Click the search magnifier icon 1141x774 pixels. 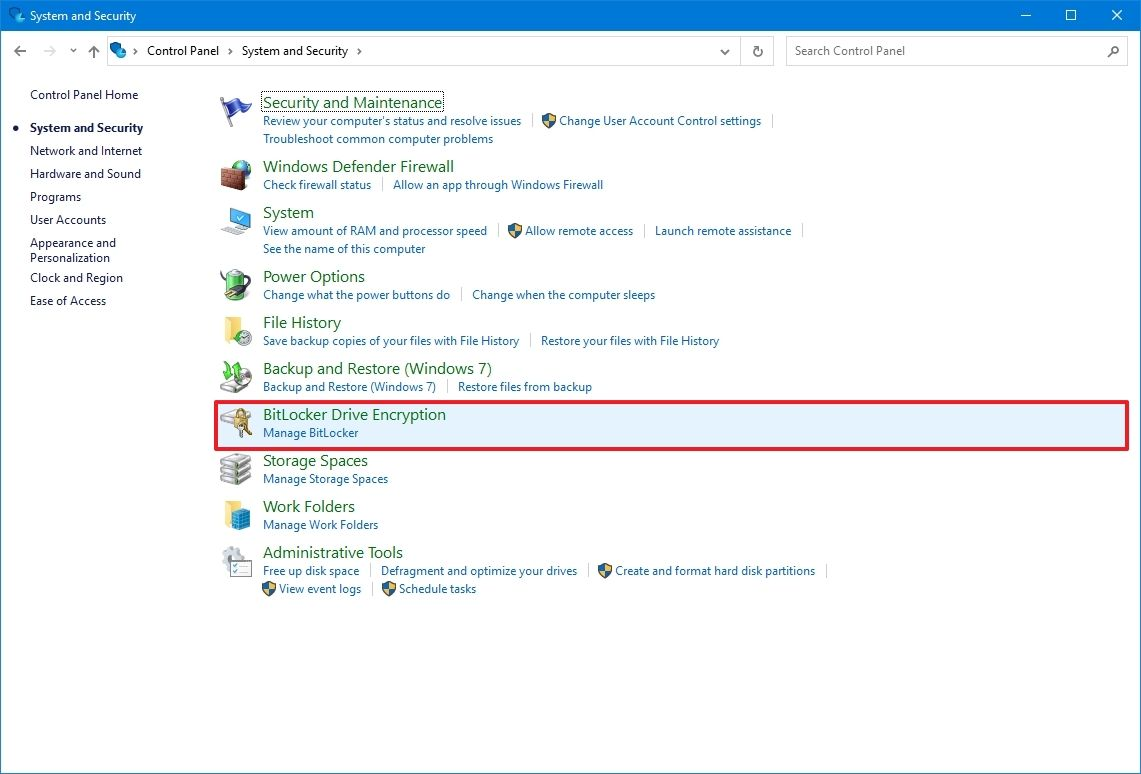click(1113, 51)
